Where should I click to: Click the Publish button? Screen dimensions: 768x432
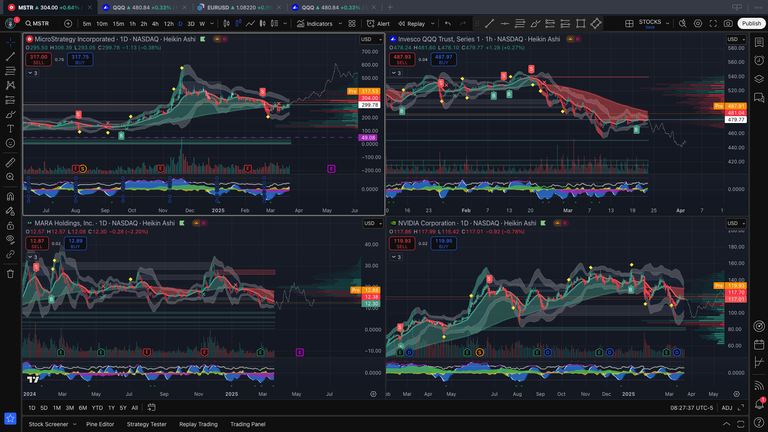coord(751,24)
